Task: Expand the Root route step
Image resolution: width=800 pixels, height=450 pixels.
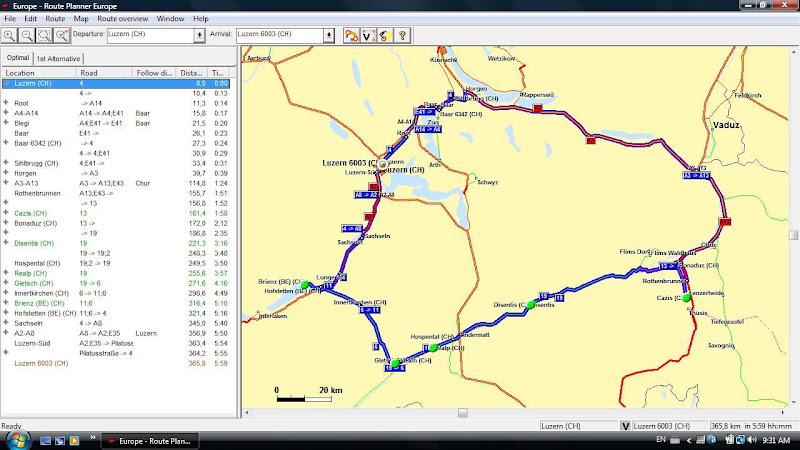Action: (x=6, y=103)
